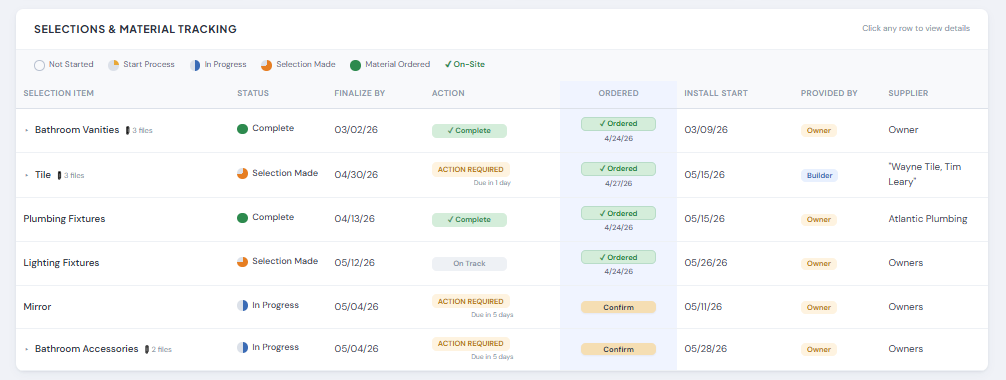1006x380 pixels.
Task: Click Owner tag in Bathroom Vanities row
Action: [x=819, y=131]
